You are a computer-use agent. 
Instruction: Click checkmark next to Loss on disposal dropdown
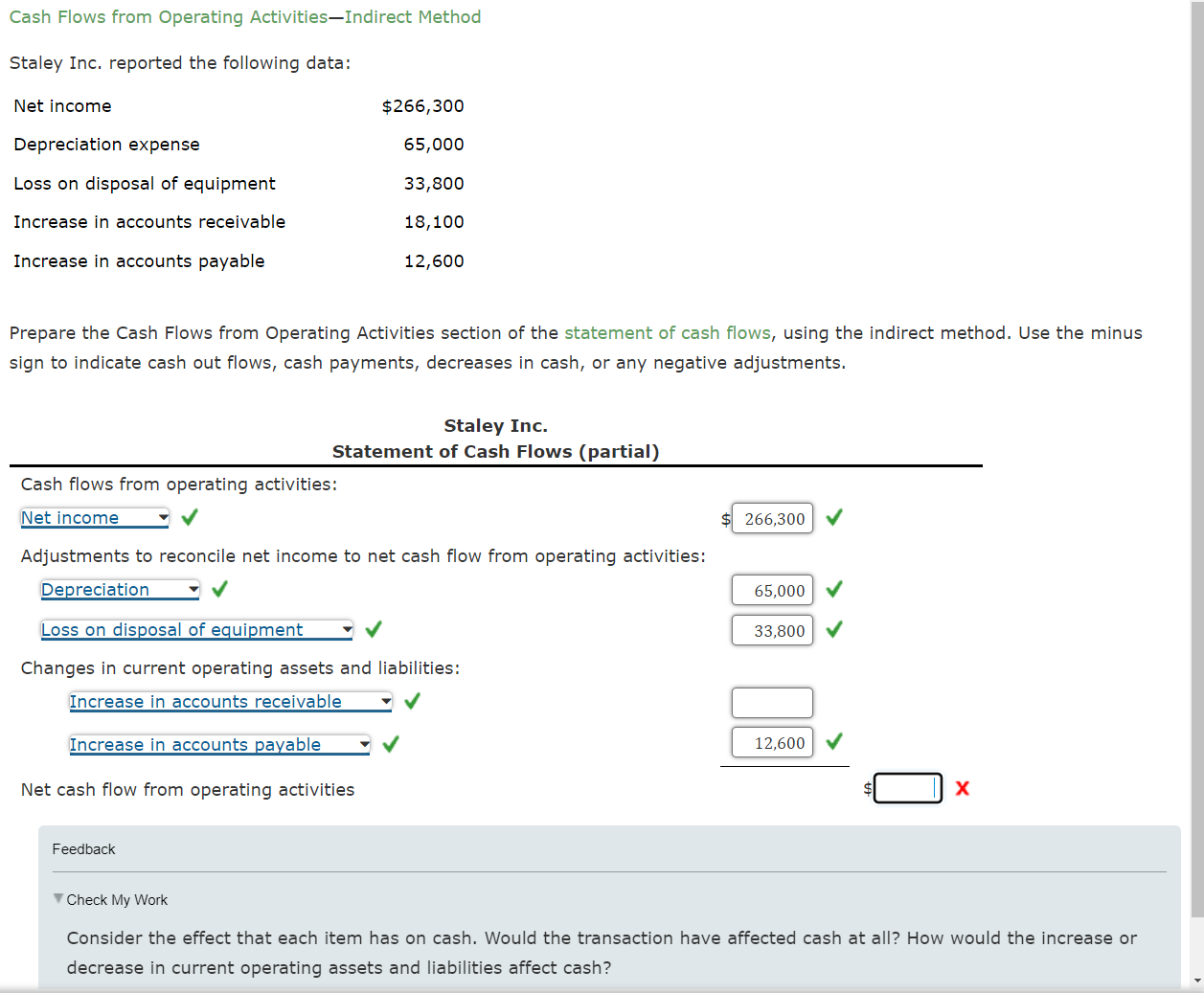click(374, 629)
